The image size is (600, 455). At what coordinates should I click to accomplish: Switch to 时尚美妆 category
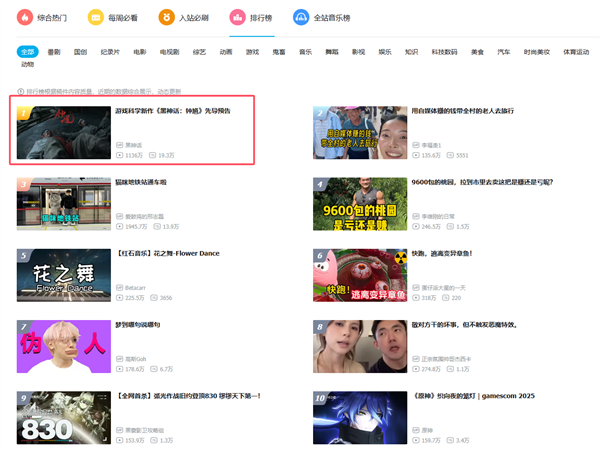[x=536, y=52]
